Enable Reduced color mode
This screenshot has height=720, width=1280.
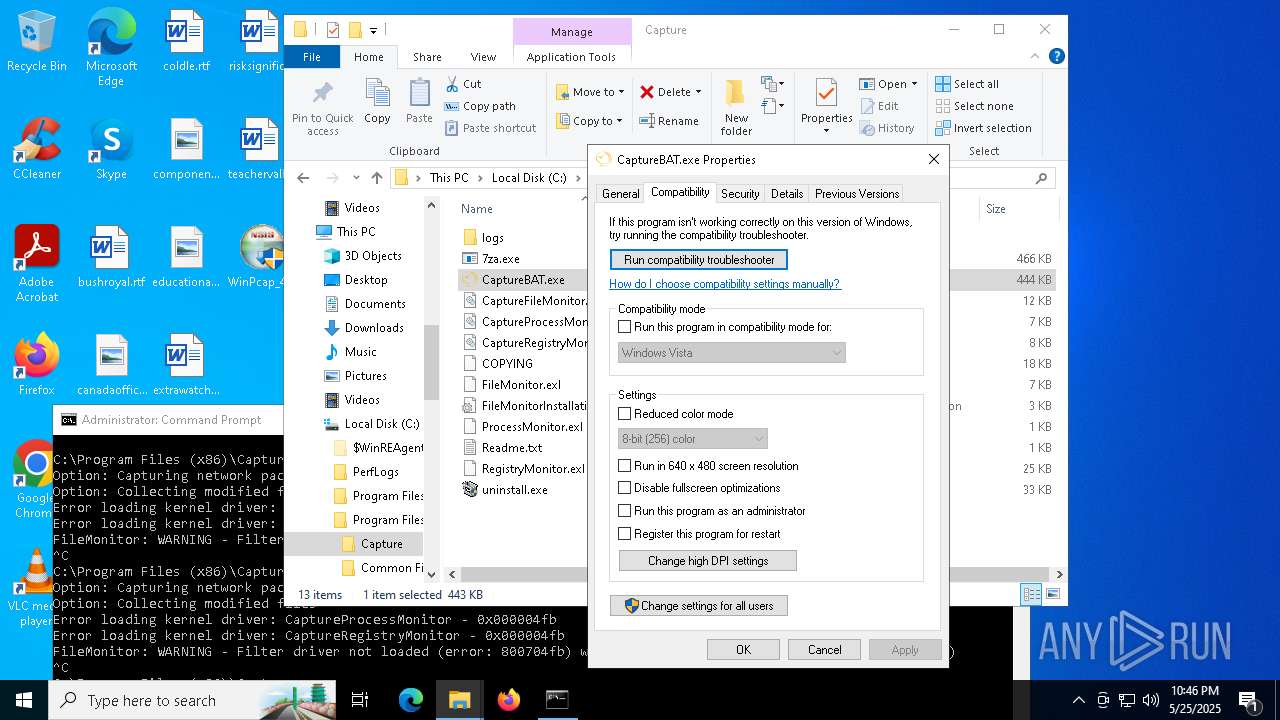tap(625, 414)
